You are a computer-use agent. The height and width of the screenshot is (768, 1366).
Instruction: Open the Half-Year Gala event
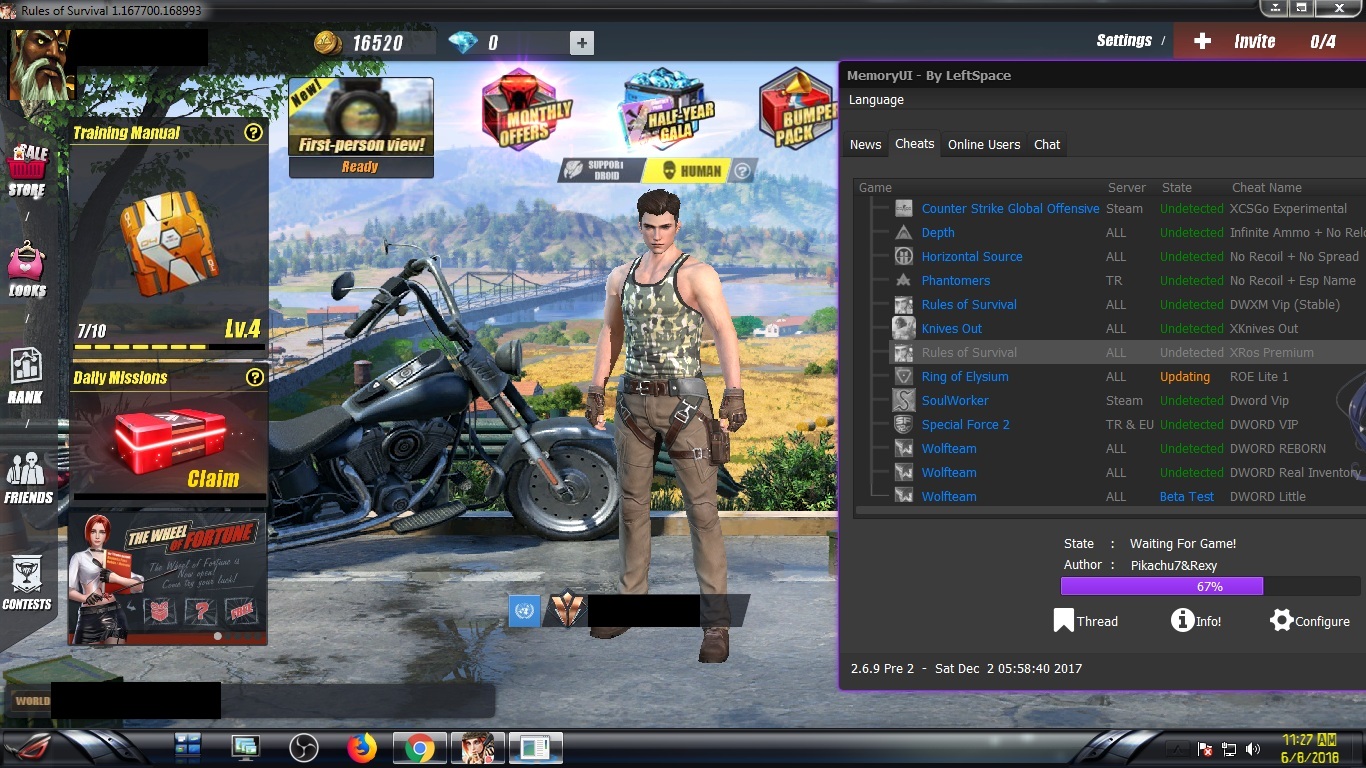click(x=666, y=110)
